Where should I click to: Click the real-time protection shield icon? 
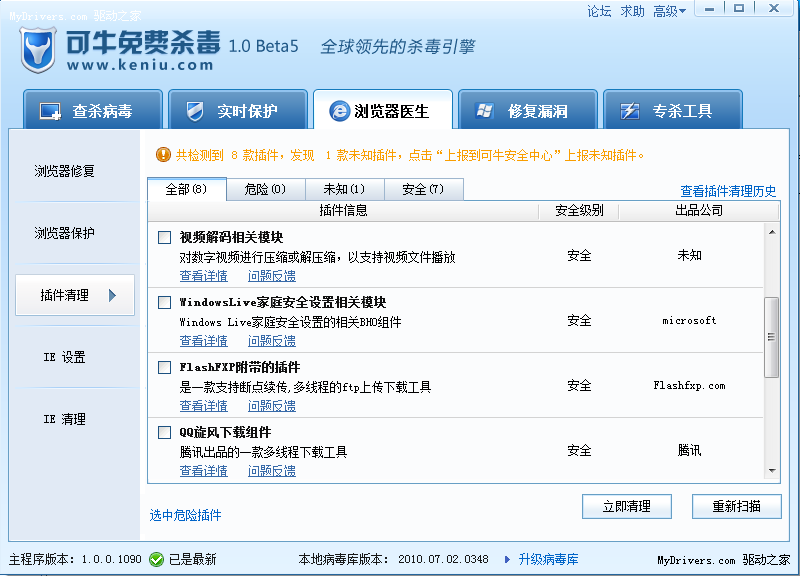tap(196, 111)
